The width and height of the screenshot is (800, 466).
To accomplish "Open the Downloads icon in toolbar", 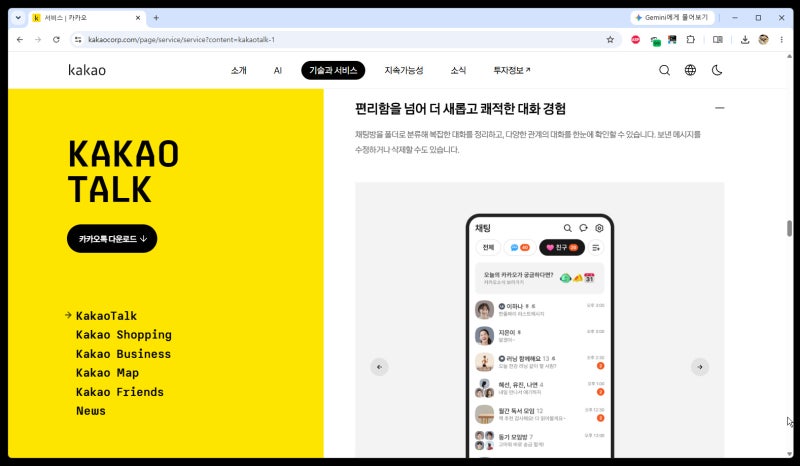I will click(745, 39).
